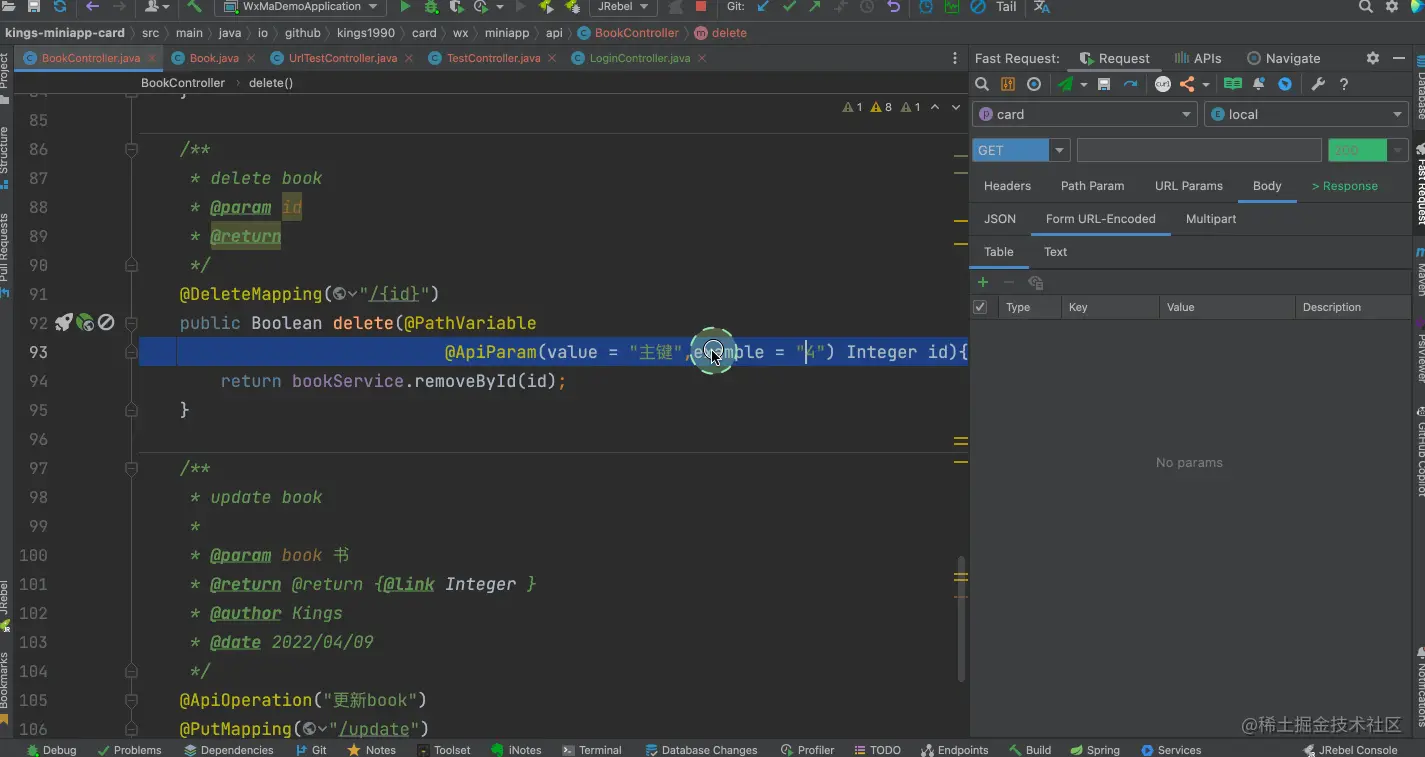Select the Multipart body type tab
Screen dimensions: 1425x757
1211,219
